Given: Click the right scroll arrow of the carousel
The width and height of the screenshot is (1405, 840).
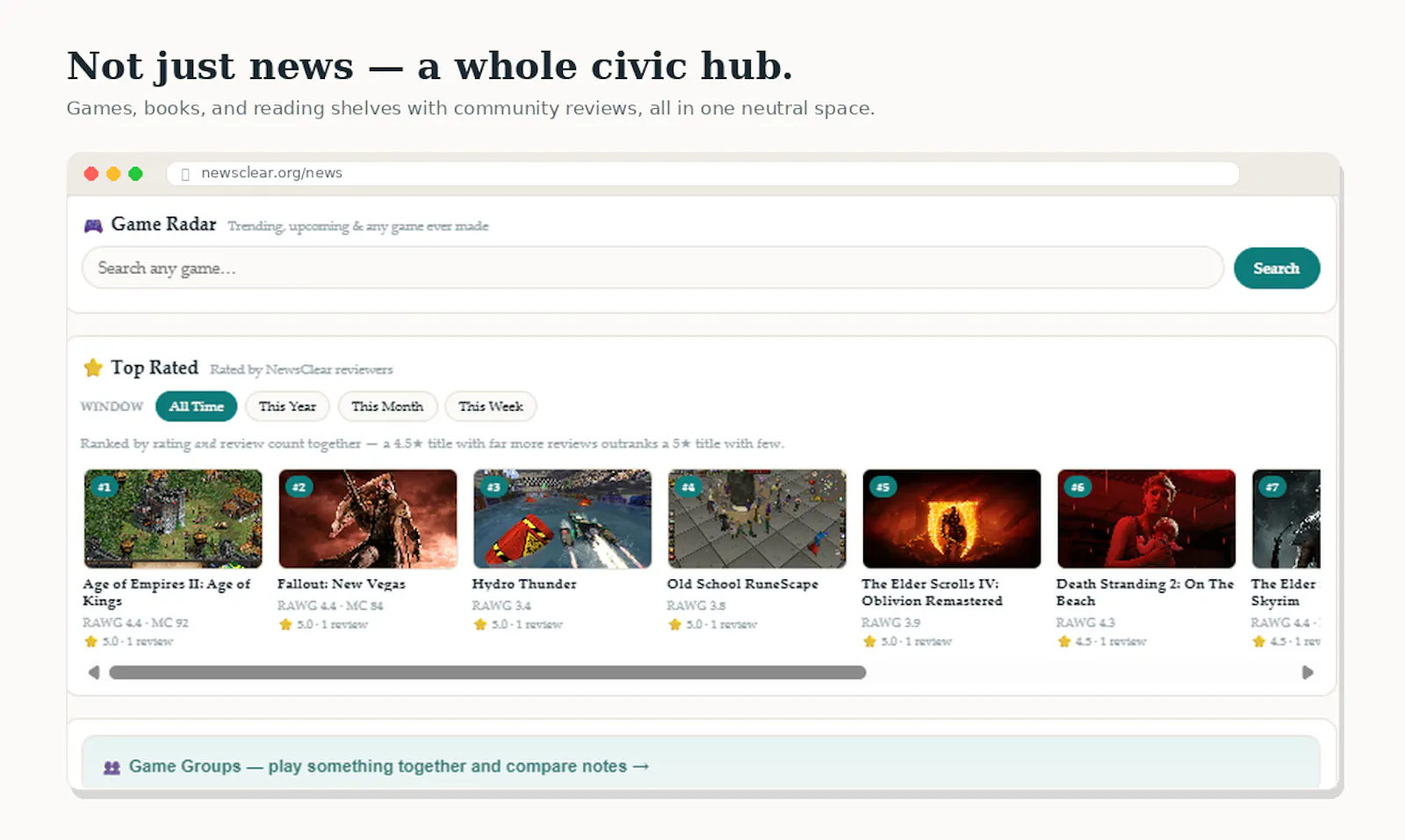Looking at the screenshot, I should click(1308, 672).
